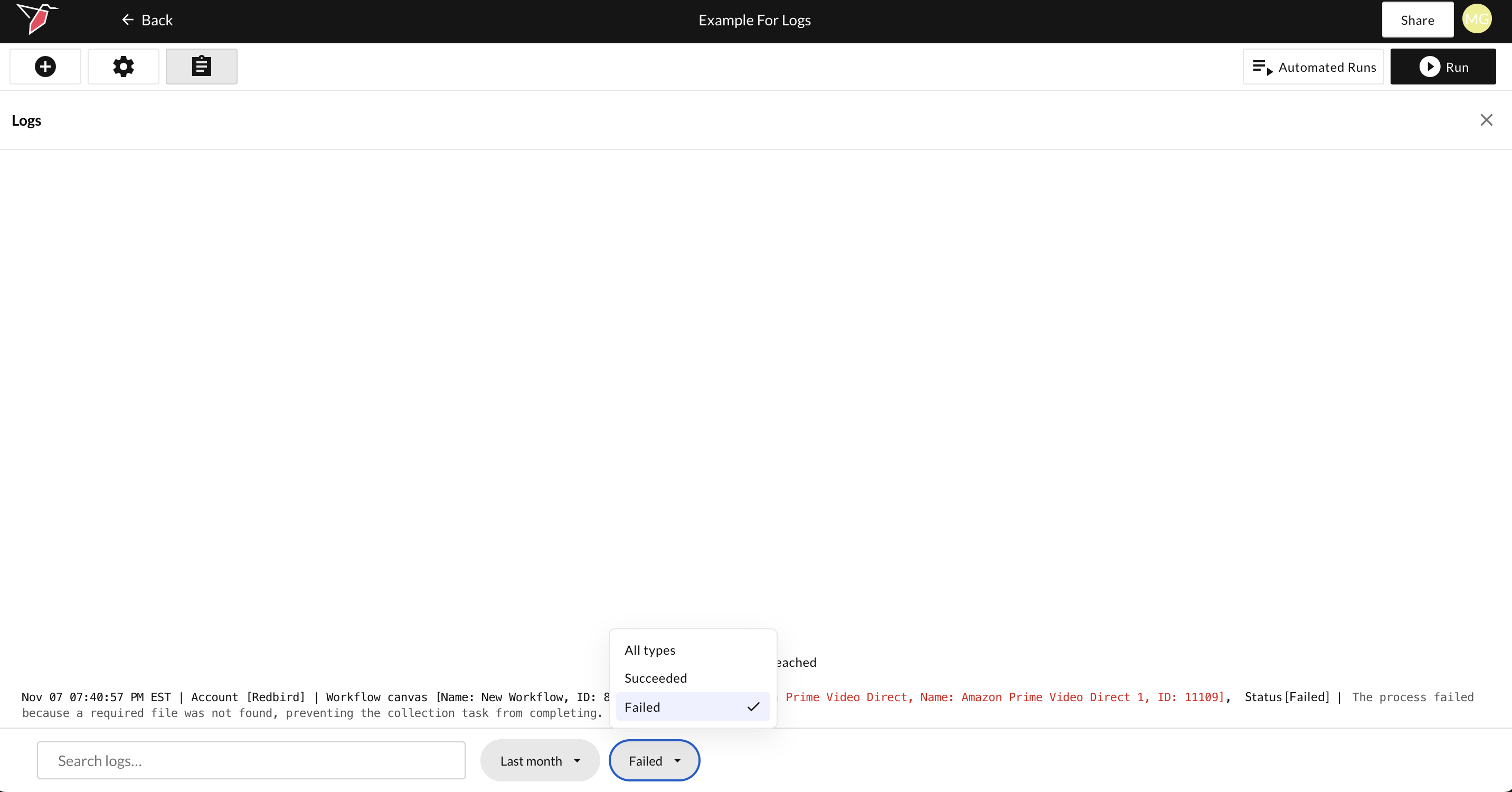1512x792 pixels.
Task: Click the Redbird hummingbird logo
Action: pyautogui.click(x=36, y=19)
